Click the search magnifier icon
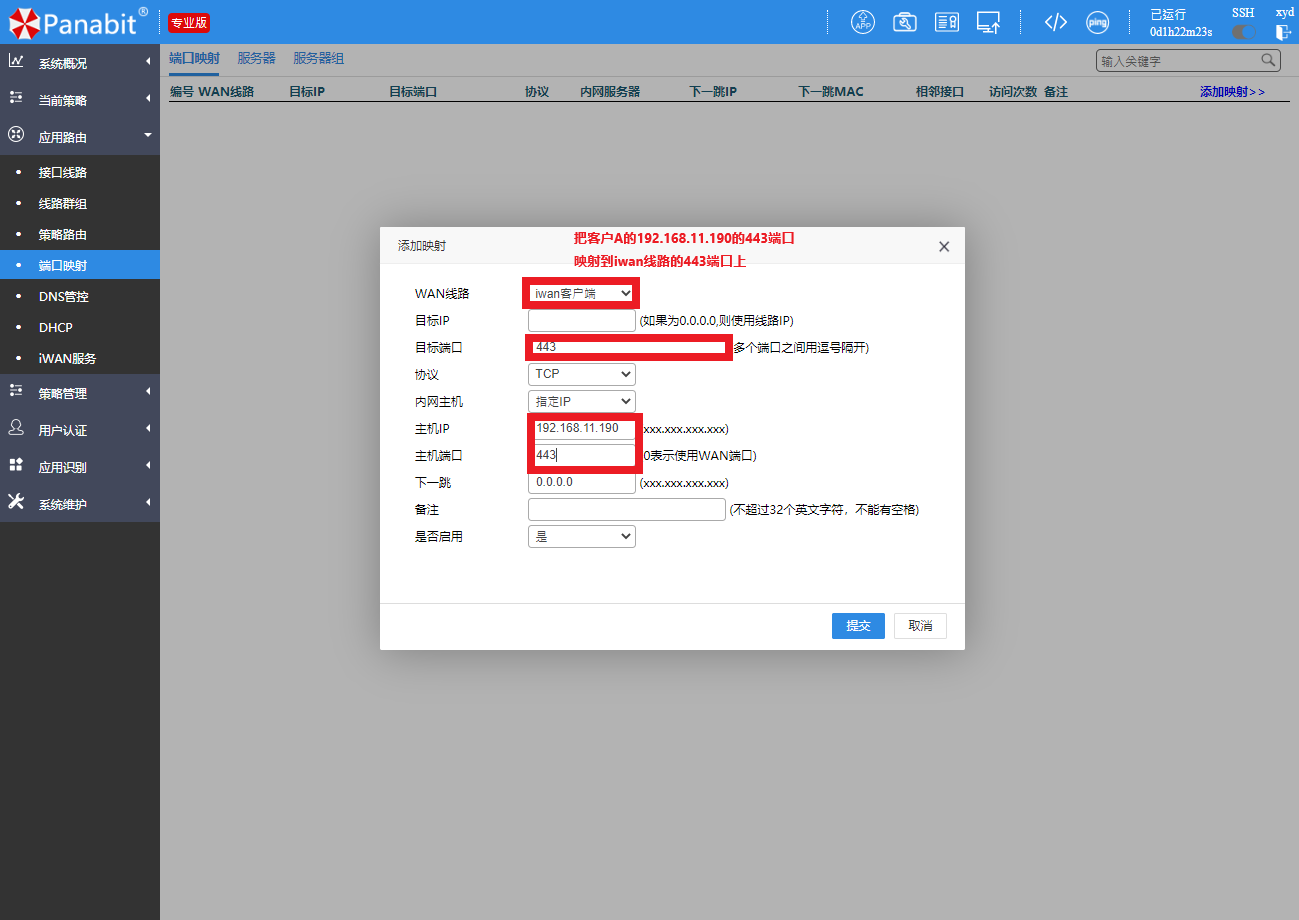 pos(1268,60)
